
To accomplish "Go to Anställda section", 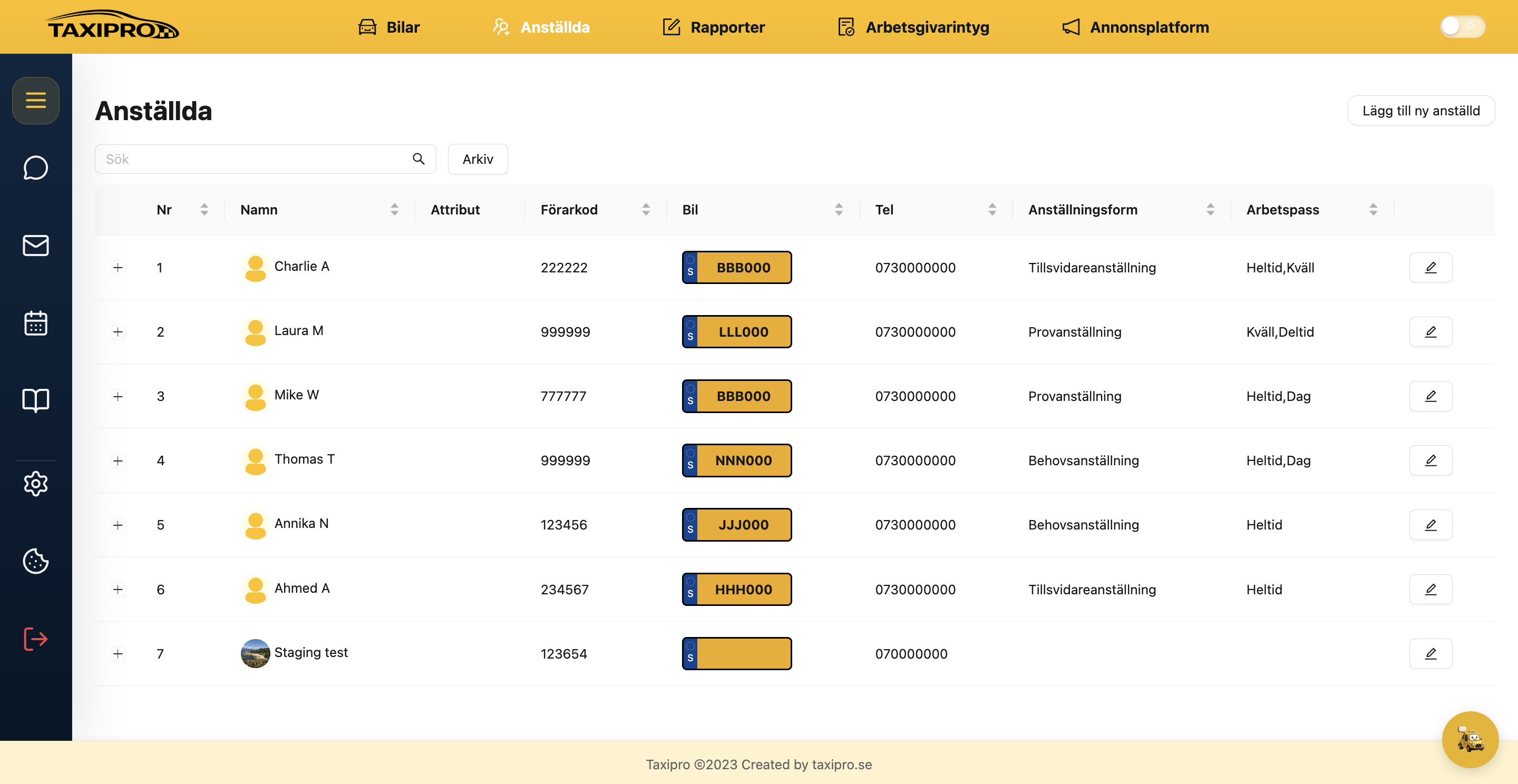I will (x=541, y=27).
